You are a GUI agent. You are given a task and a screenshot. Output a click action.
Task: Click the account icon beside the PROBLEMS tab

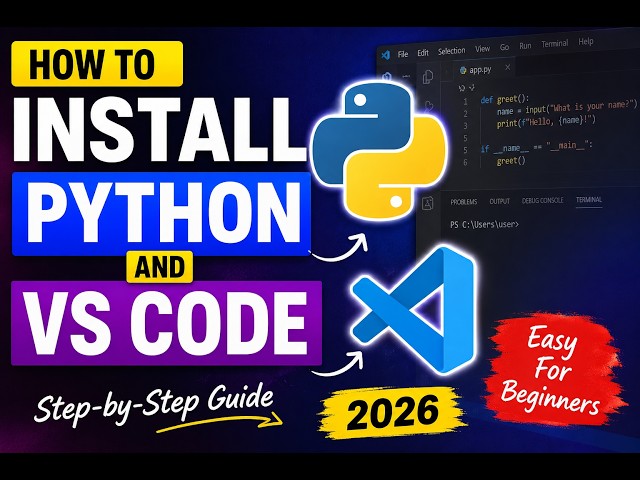point(428,203)
